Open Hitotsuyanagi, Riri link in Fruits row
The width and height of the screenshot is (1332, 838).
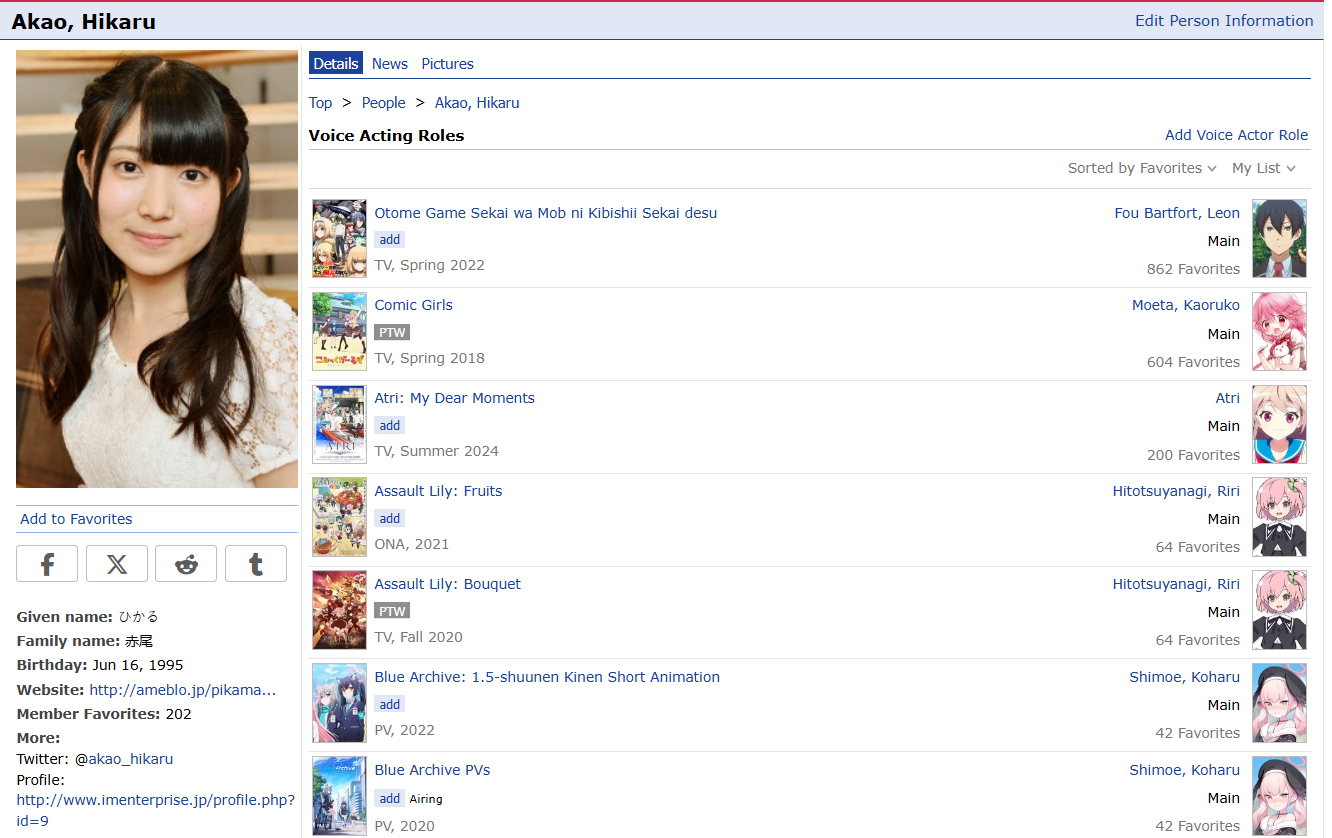click(x=1176, y=491)
